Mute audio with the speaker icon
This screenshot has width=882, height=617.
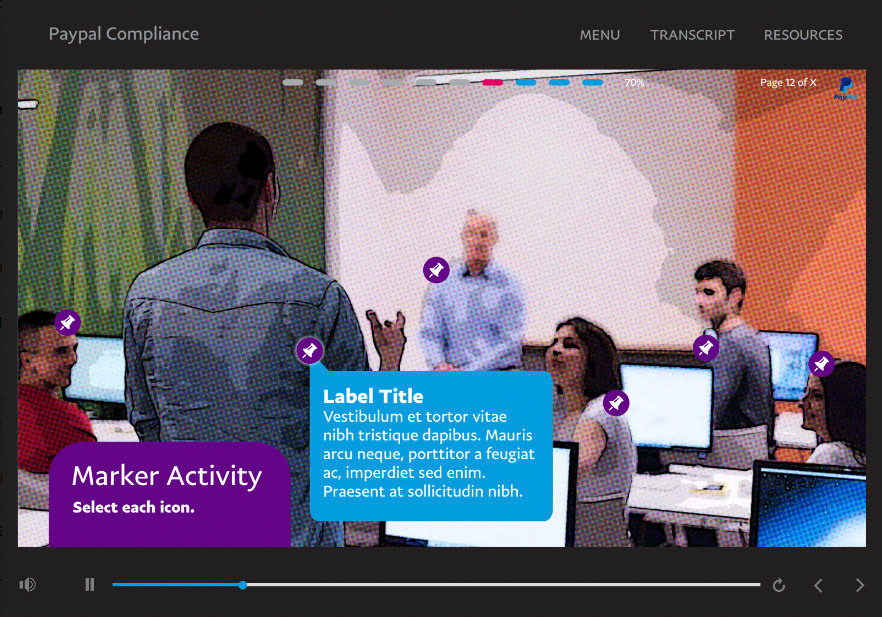[x=28, y=585]
